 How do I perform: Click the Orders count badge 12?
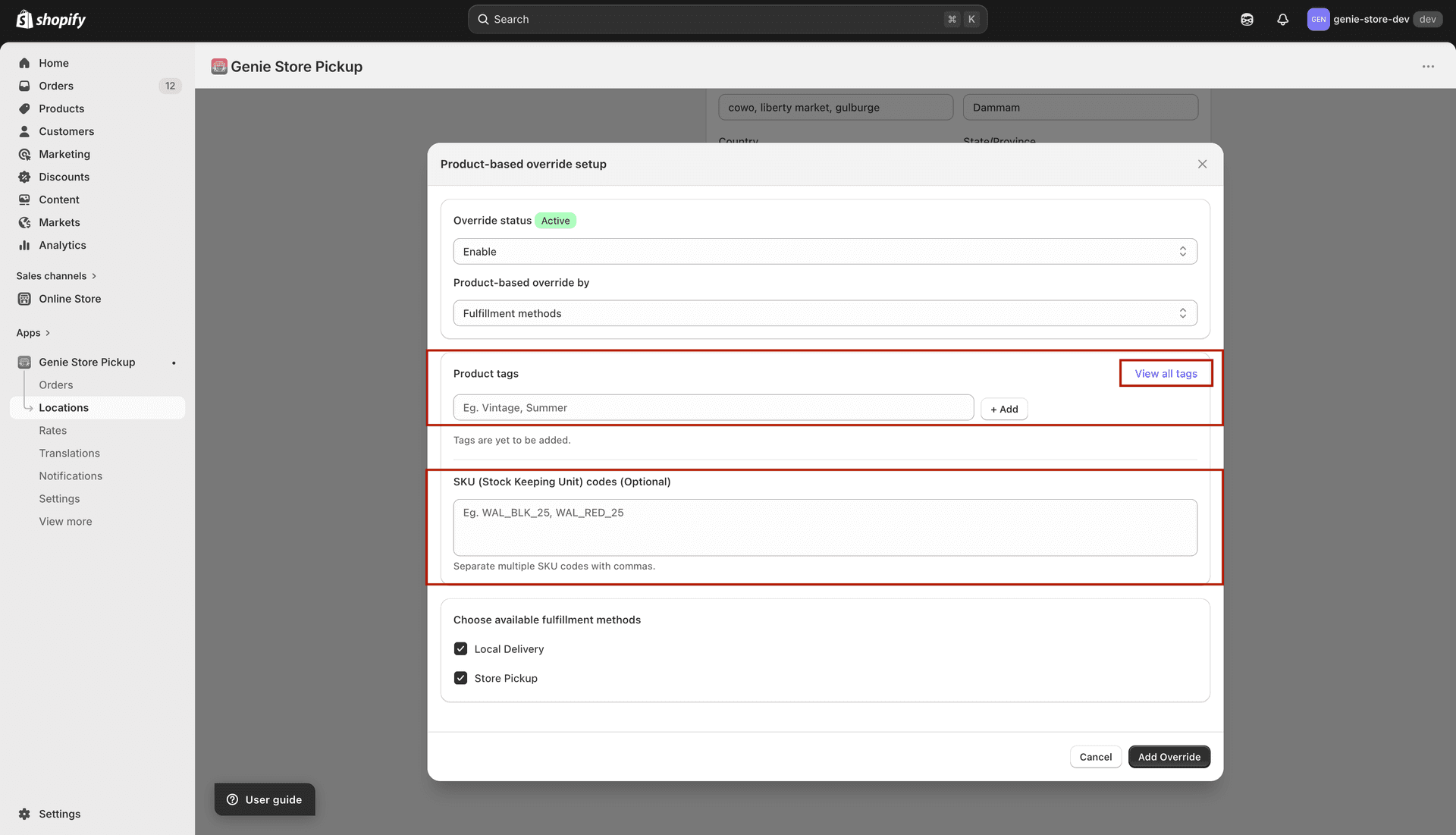pos(171,86)
